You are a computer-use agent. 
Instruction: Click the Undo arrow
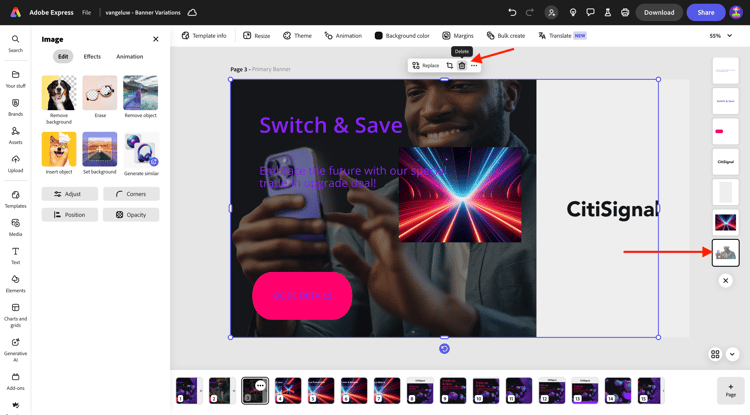[x=512, y=12]
